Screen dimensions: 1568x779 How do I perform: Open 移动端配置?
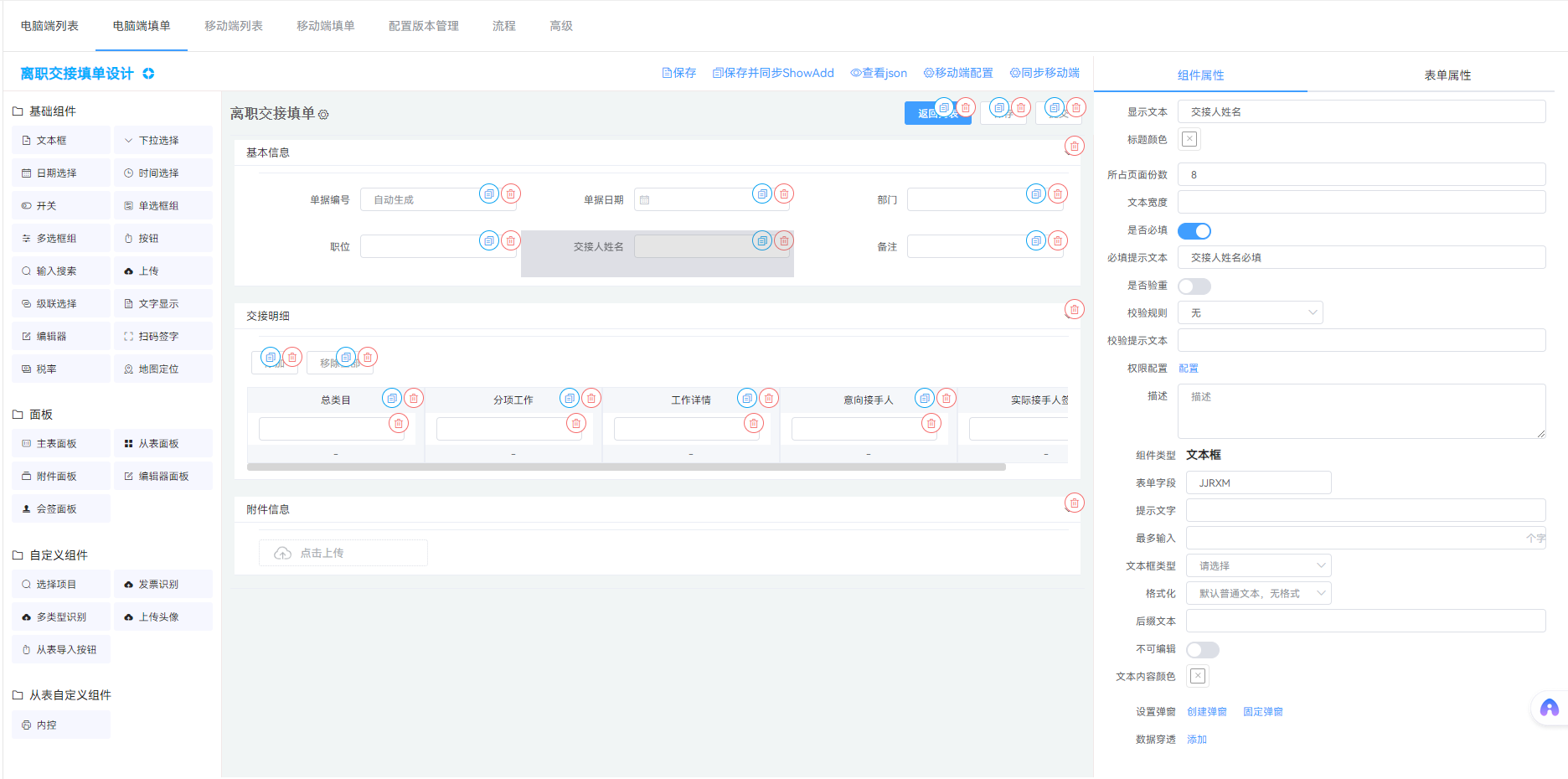click(958, 73)
